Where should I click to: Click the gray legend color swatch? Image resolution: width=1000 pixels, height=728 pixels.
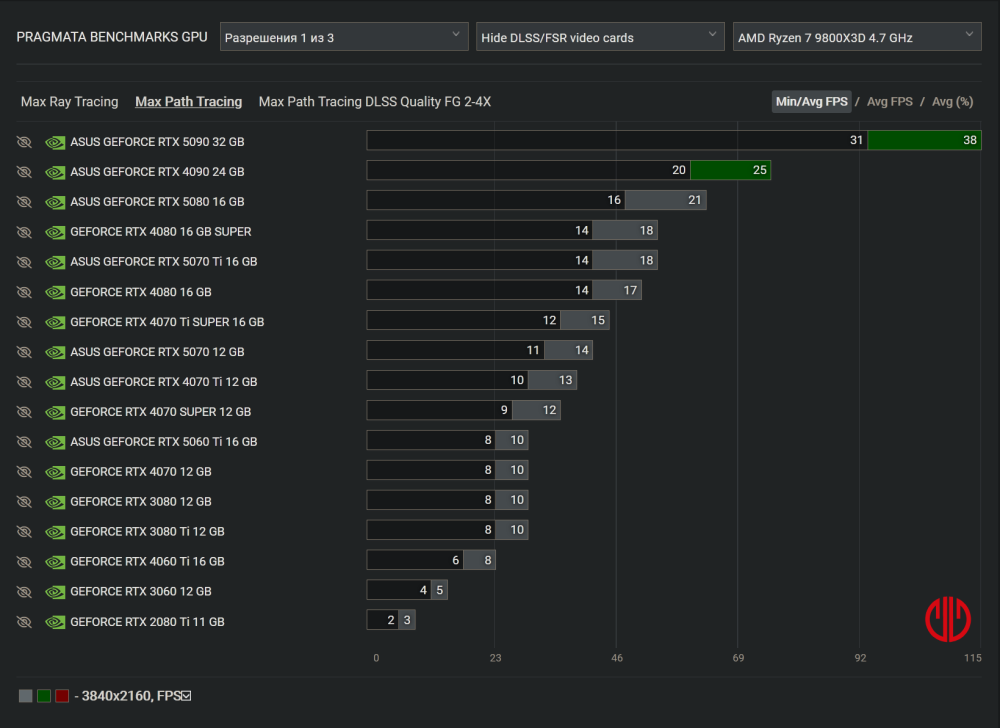(x=26, y=696)
